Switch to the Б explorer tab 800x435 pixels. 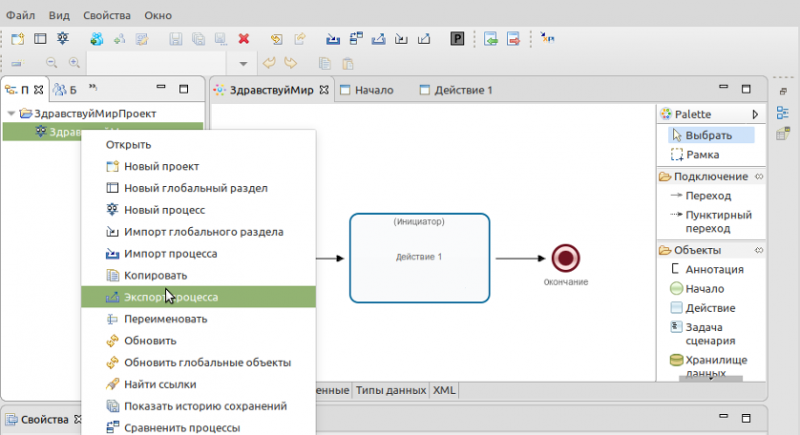65,90
